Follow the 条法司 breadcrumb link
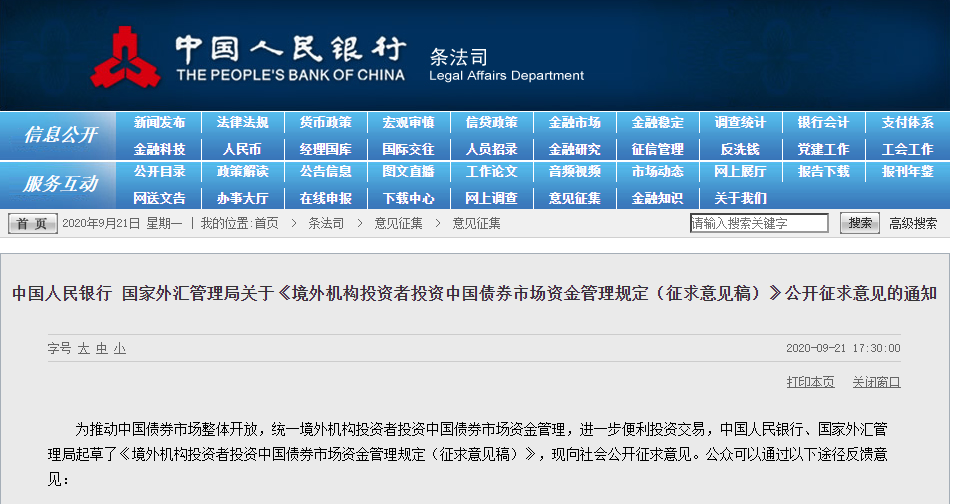Screen dimensions: 953x504 pyautogui.click(x=326, y=224)
